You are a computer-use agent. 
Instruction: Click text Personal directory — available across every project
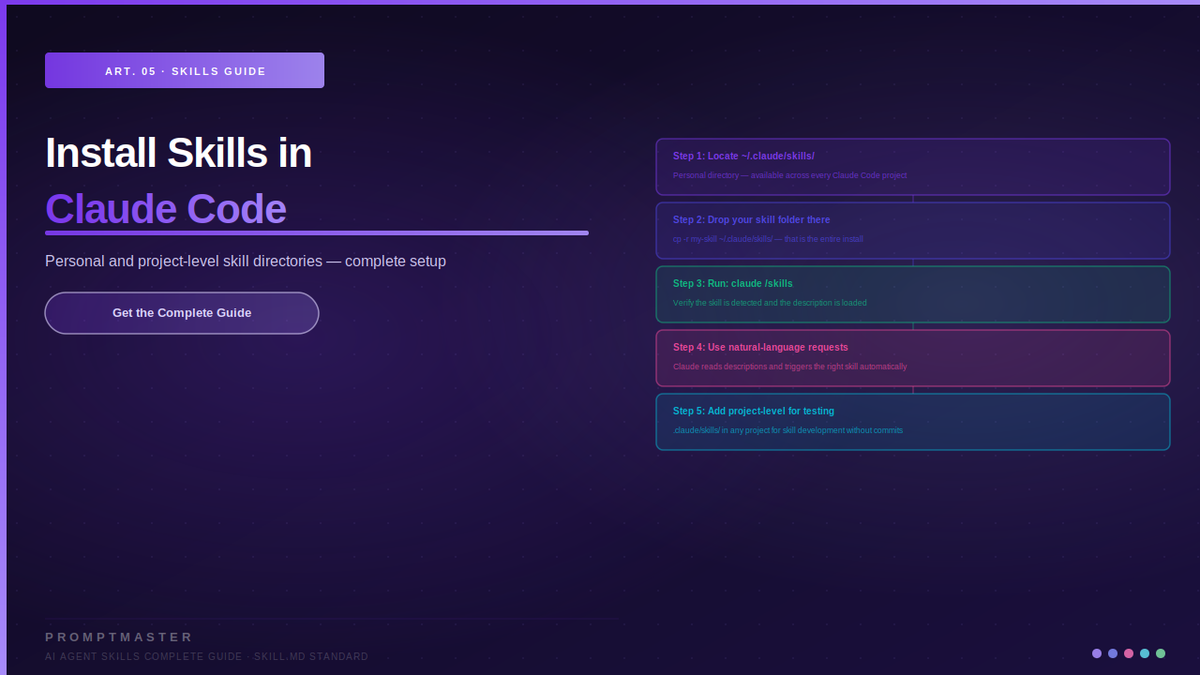click(x=790, y=175)
